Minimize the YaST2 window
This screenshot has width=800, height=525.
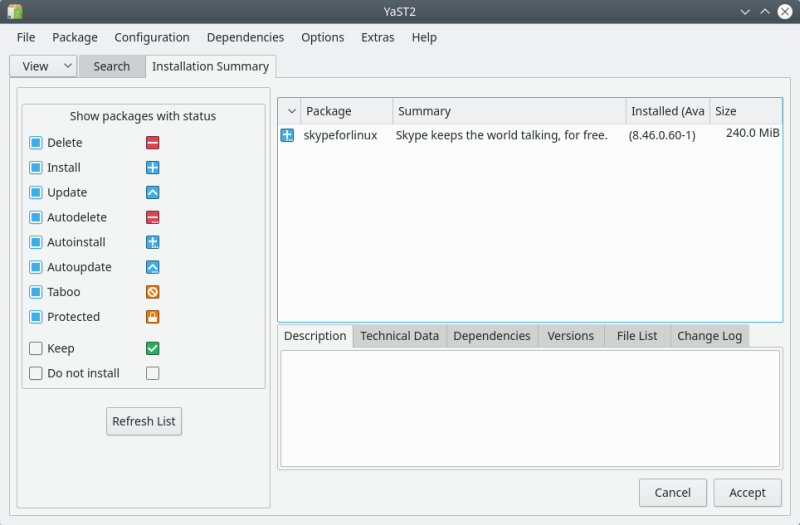[745, 11]
